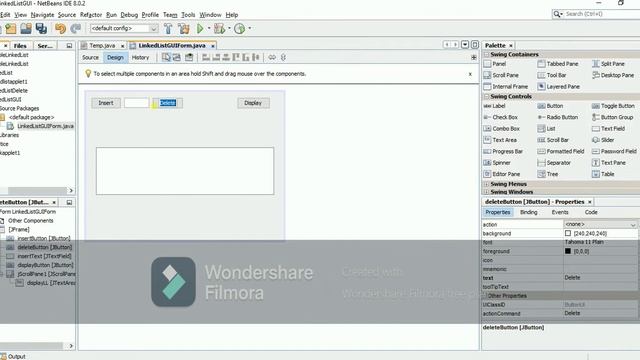Switch to the Files tab
Image resolution: width=640 pixels, height=360 pixels.
pos(20,46)
